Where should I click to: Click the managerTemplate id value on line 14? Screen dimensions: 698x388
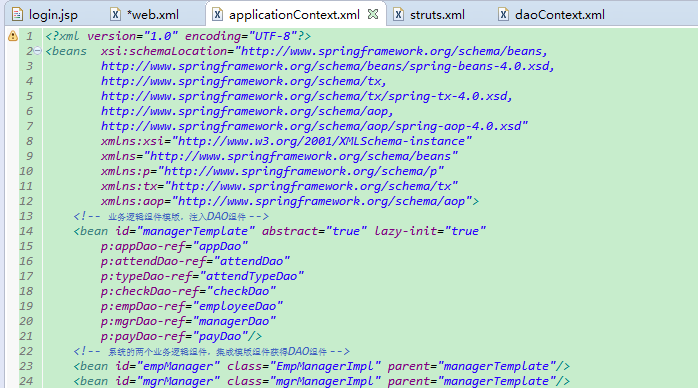pyautogui.click(x=196, y=231)
